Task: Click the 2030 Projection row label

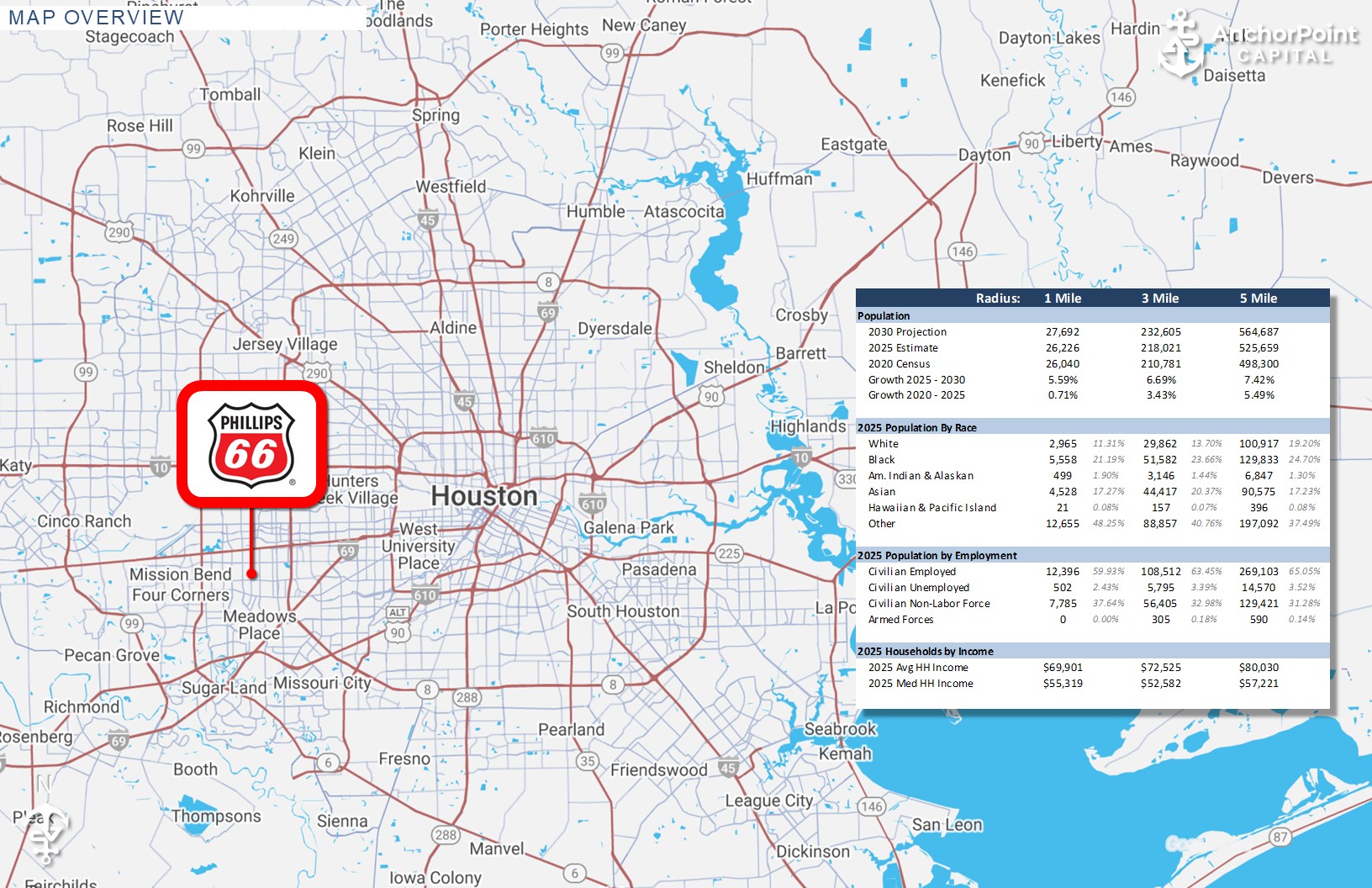Action: tap(907, 332)
